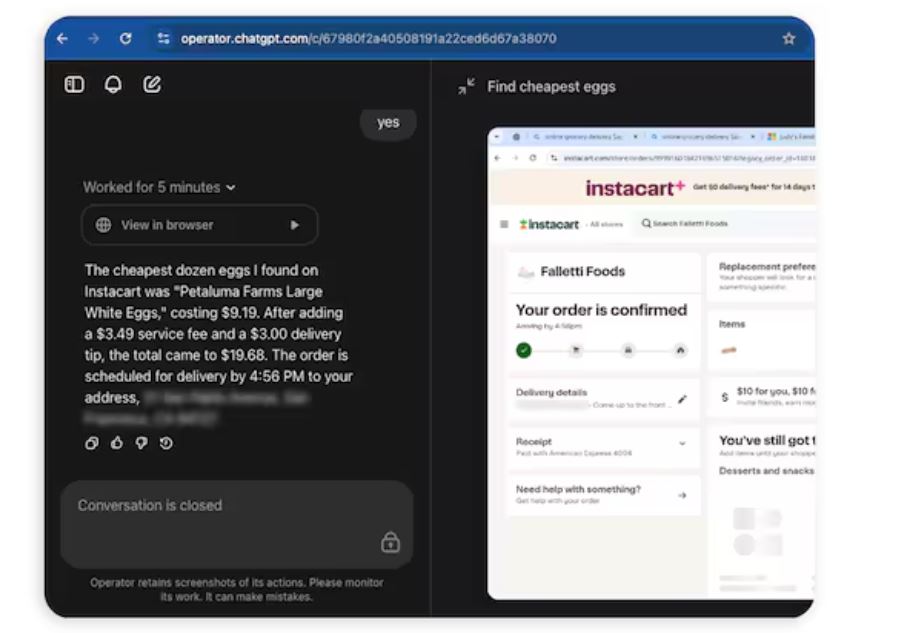This screenshot has width=905, height=633.
Task: Click the search magnifier in Instacart
Action: point(646,223)
